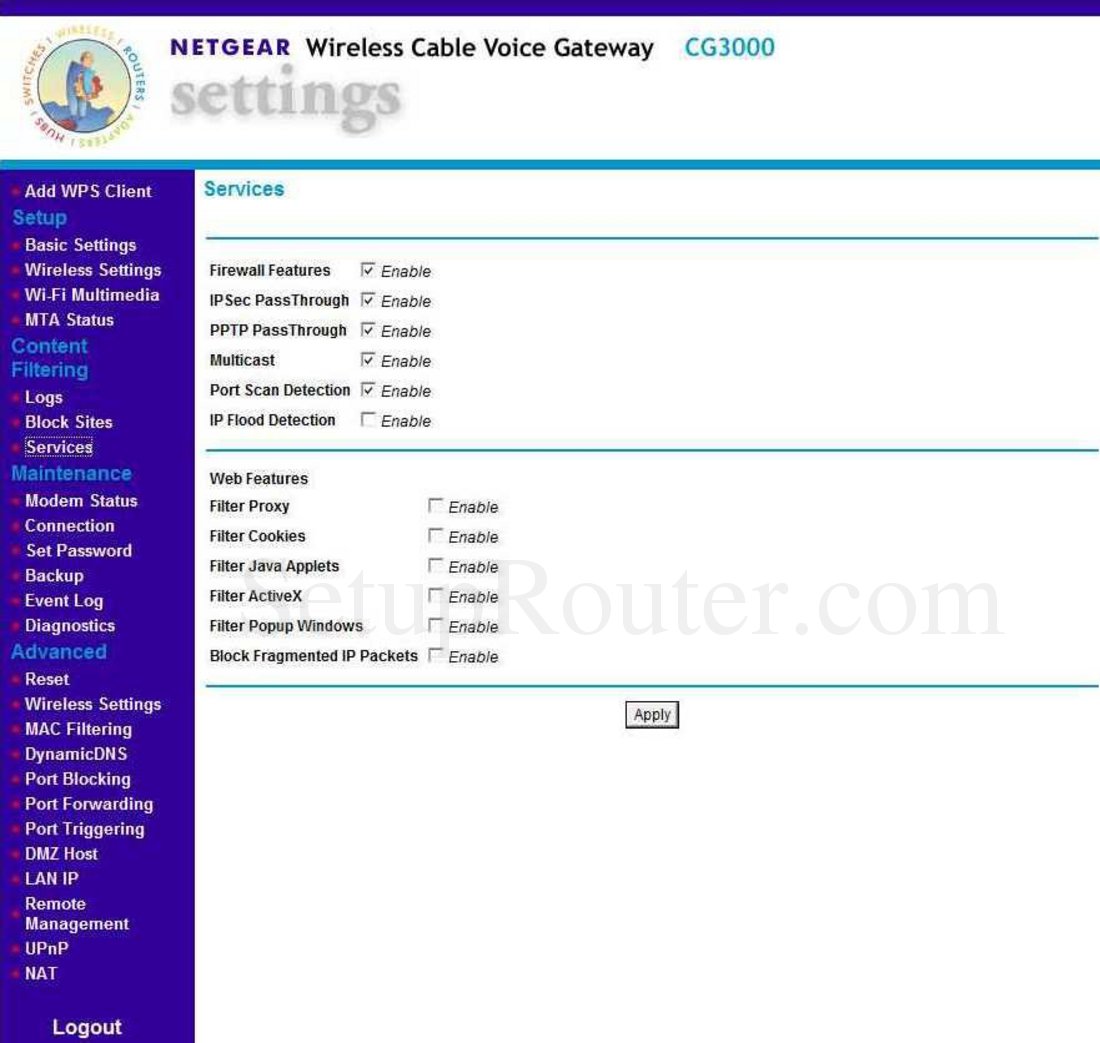Open Modem Status page

point(81,501)
